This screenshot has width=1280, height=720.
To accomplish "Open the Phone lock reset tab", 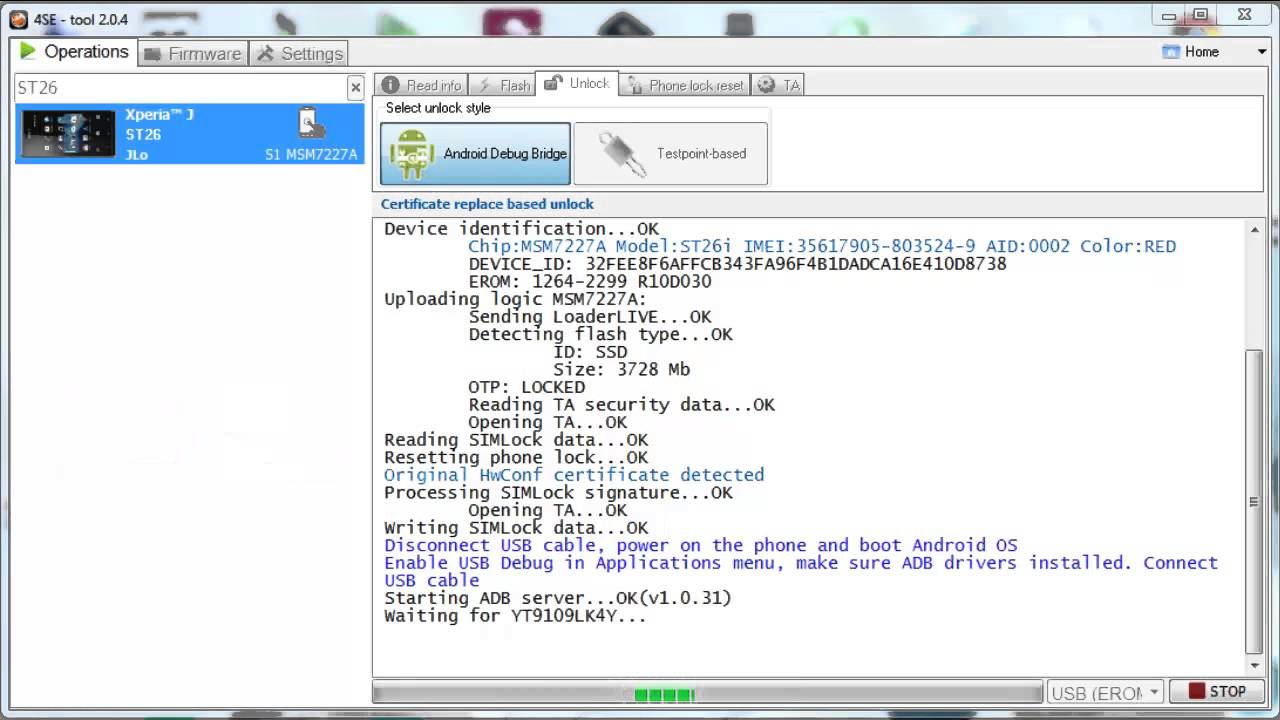I will (684, 85).
